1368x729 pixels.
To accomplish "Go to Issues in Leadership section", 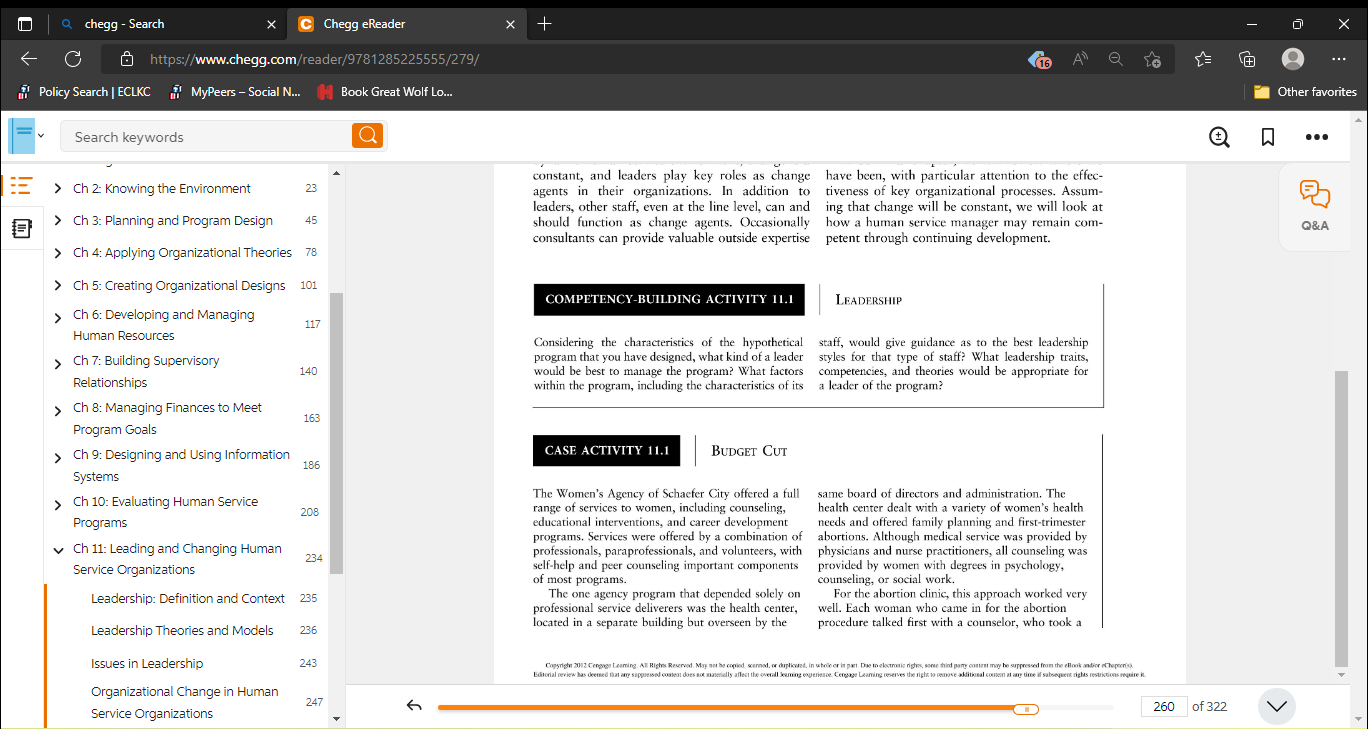I will click(x=147, y=663).
